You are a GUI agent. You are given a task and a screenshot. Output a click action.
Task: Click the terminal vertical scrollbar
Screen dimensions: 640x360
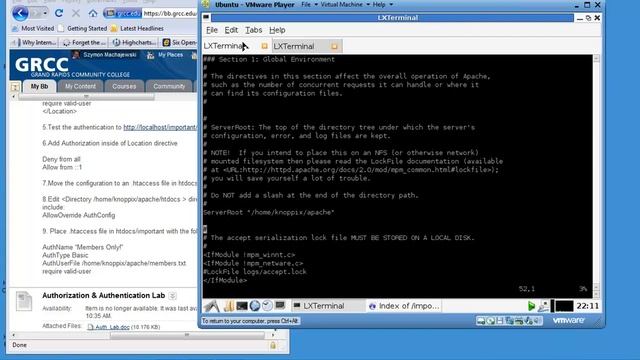596,176
